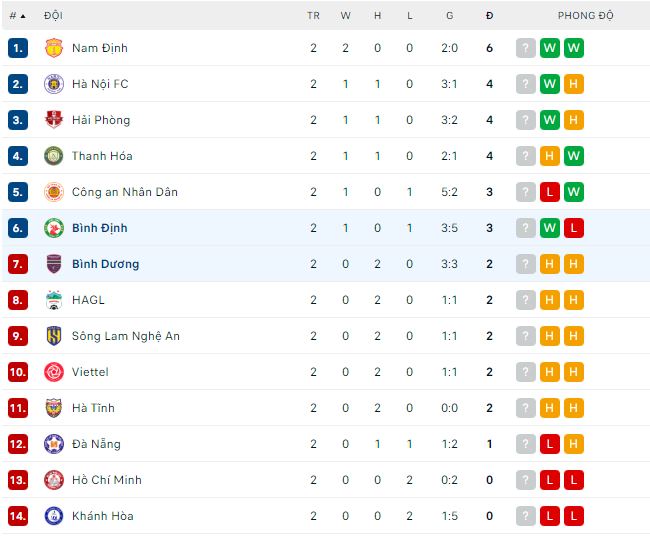Click Bình Định's red L form badge
The width and height of the screenshot is (650, 536).
(x=574, y=228)
